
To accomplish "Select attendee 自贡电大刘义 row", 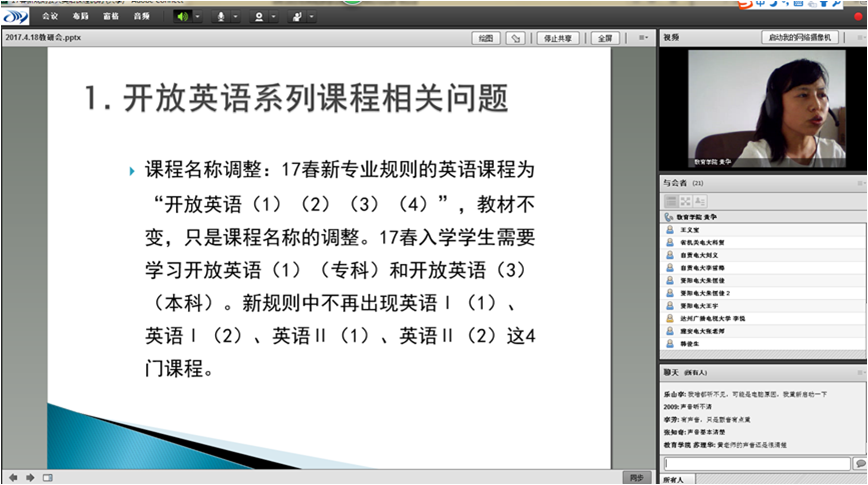I will 763,255.
